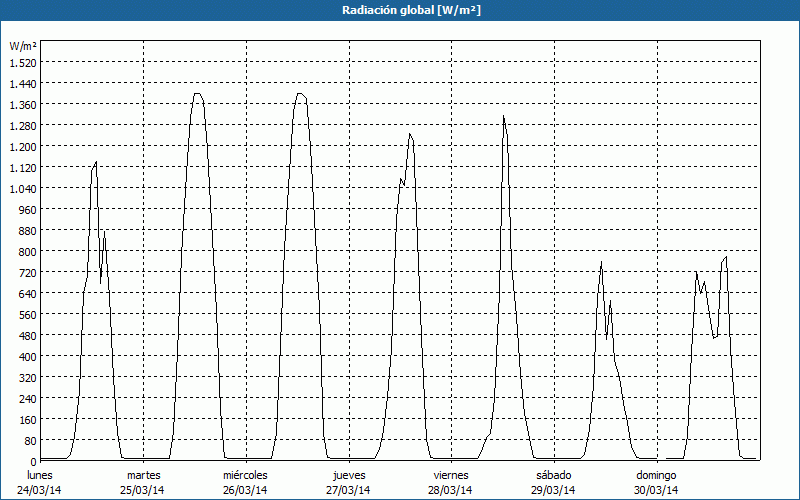Click the W/m² unit label above the axis
This screenshot has height=500, width=800.
coord(23,46)
